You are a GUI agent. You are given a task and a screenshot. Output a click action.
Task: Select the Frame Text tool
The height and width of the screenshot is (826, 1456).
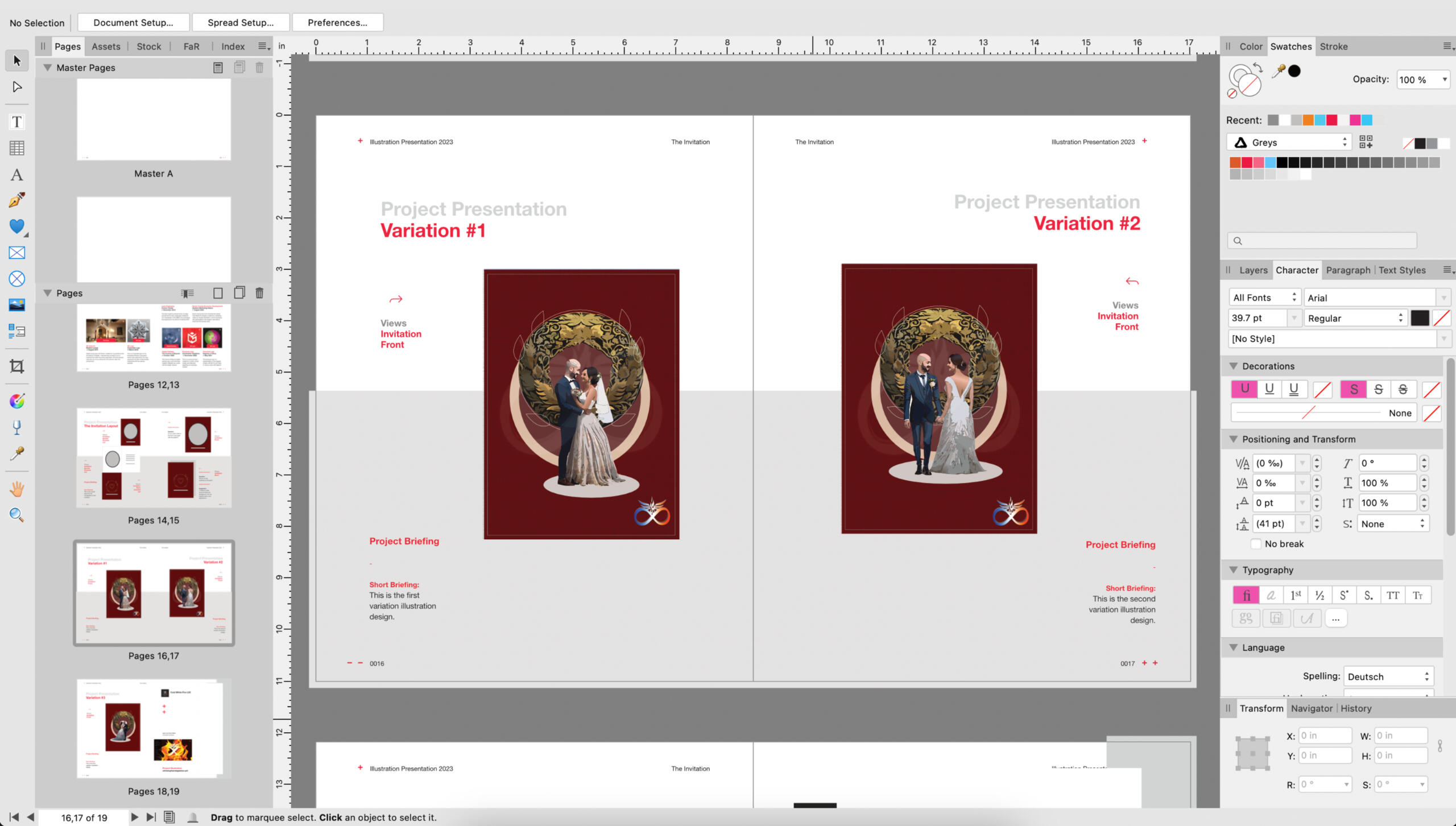[x=16, y=121]
